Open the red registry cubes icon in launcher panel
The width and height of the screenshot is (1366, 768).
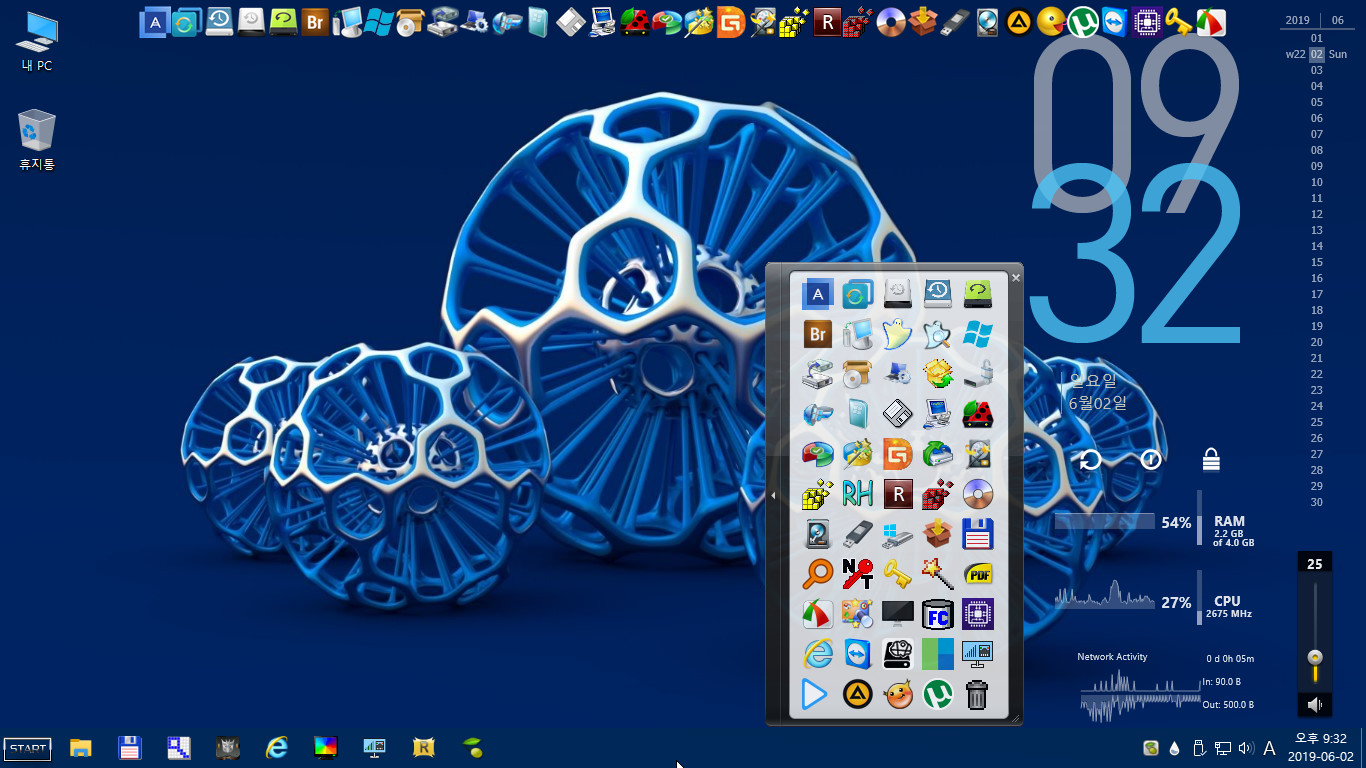tap(938, 494)
